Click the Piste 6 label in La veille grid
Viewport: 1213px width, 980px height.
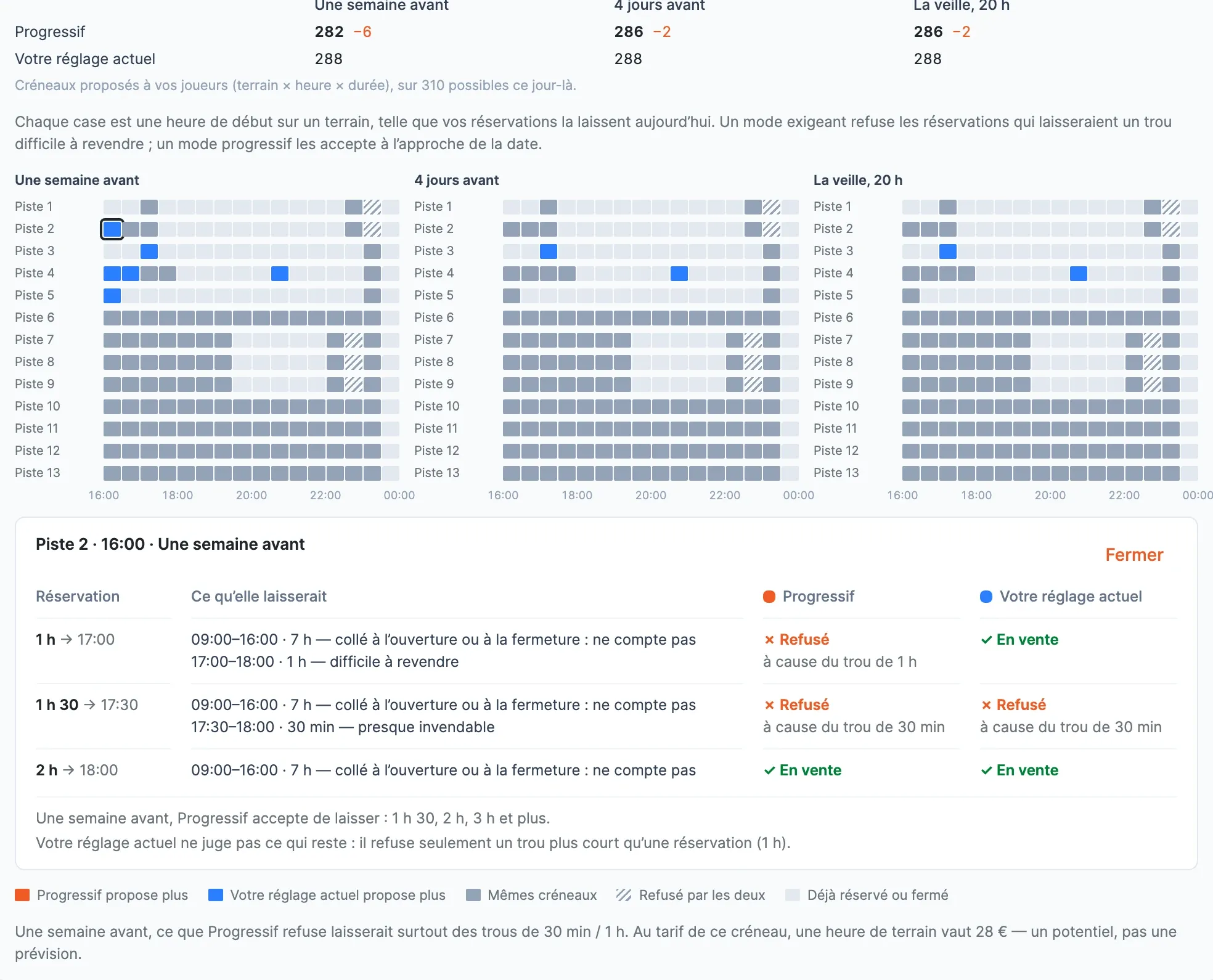coord(833,317)
